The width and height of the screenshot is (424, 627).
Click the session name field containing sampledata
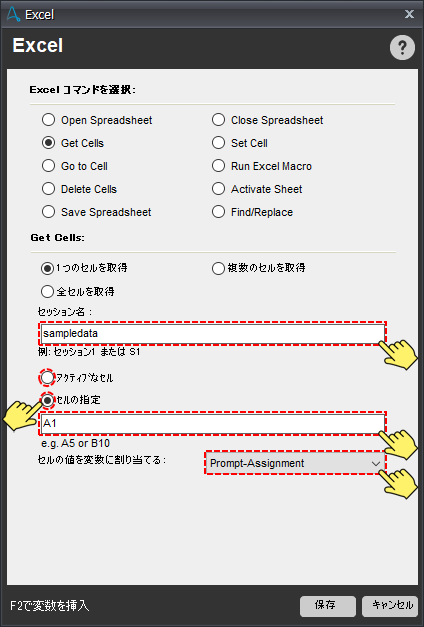click(x=212, y=333)
